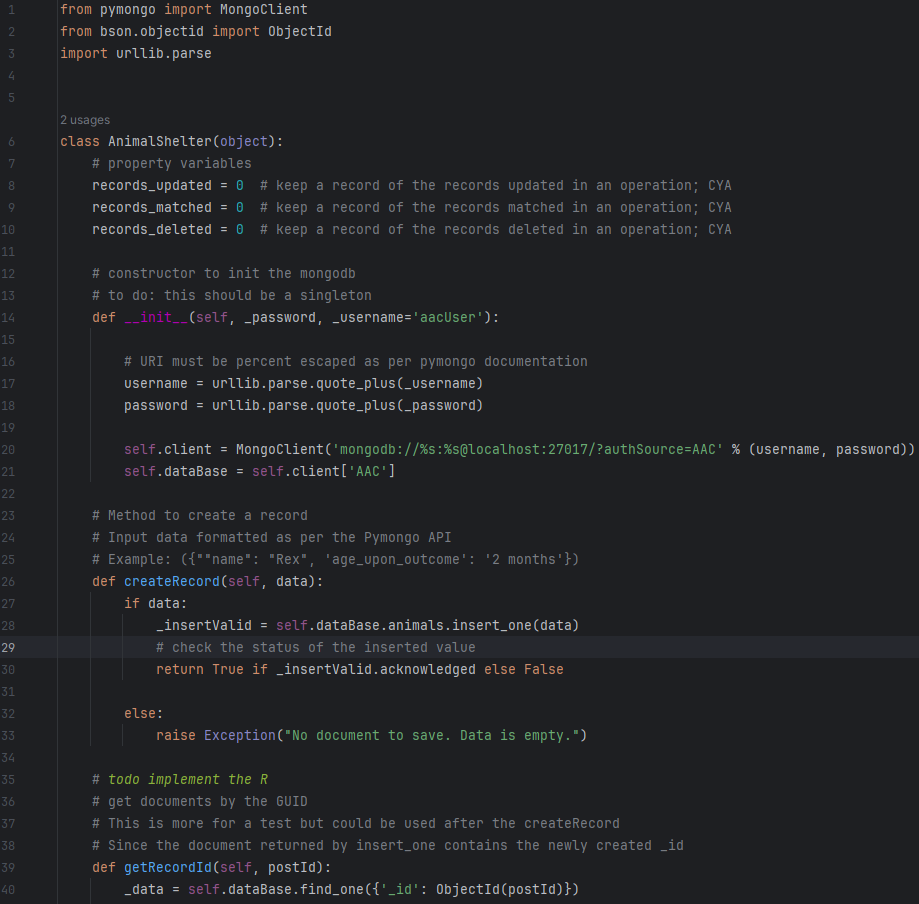Click the 'get documents by the GUID' comment
The height and width of the screenshot is (904, 919).
coord(199,801)
